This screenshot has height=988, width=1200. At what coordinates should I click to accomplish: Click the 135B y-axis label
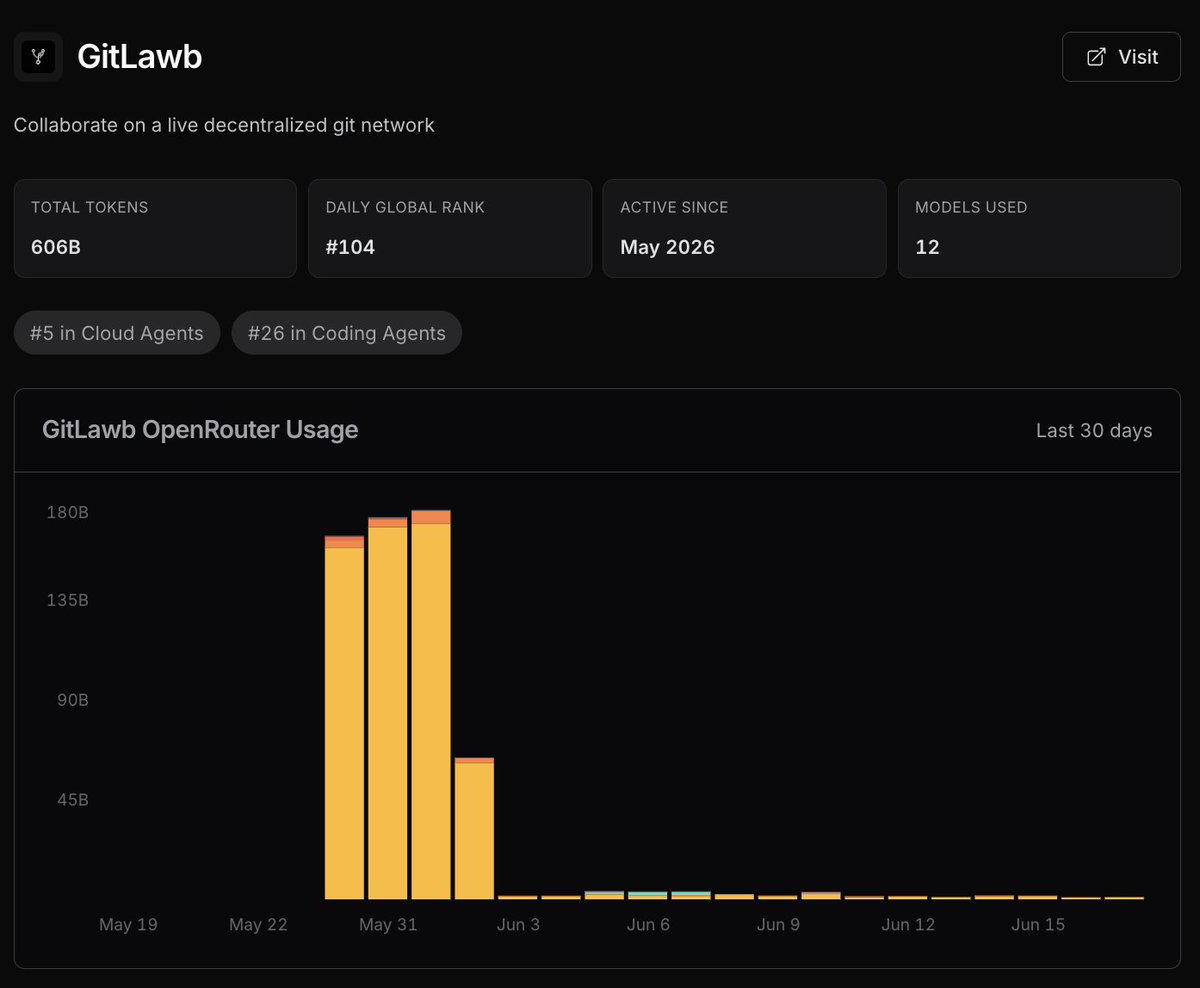68,601
